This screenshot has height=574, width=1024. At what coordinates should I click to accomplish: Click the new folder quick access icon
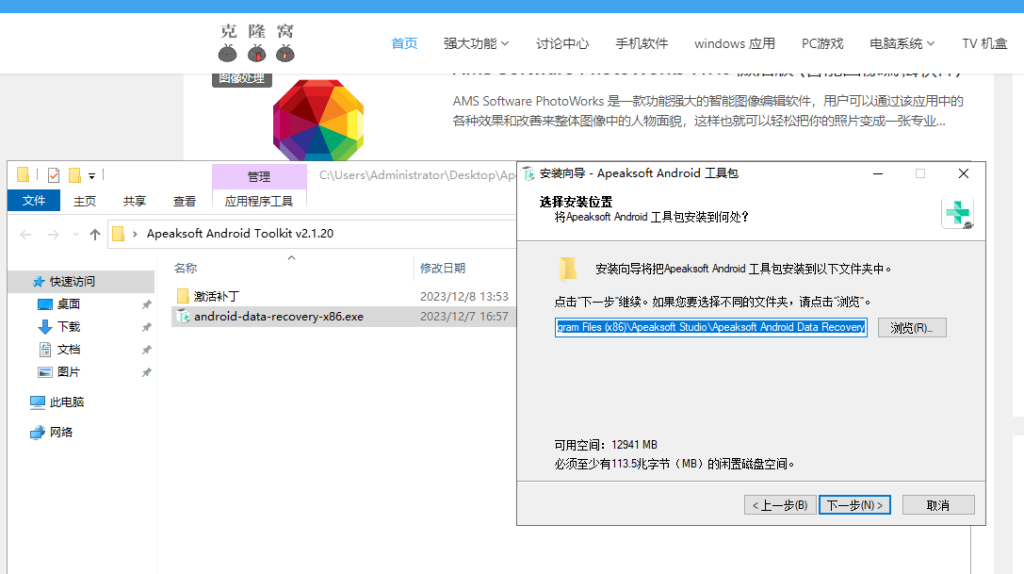click(x=74, y=175)
